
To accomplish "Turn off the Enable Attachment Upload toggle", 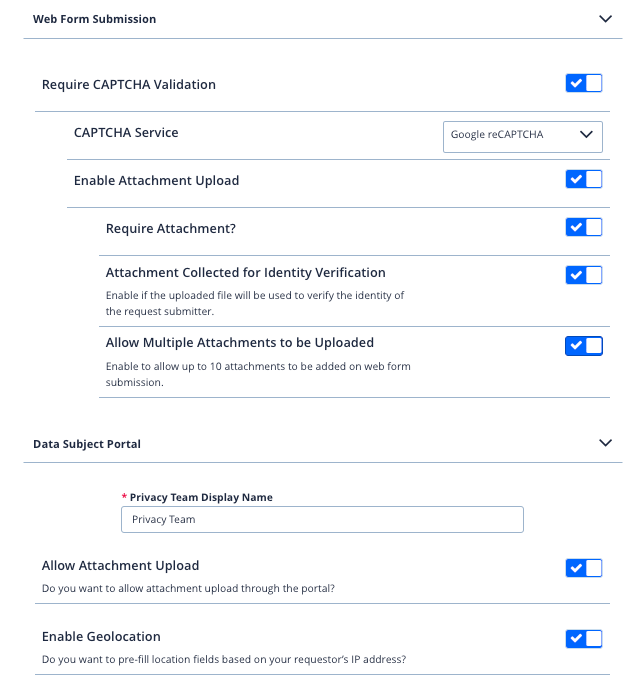I will pos(584,180).
